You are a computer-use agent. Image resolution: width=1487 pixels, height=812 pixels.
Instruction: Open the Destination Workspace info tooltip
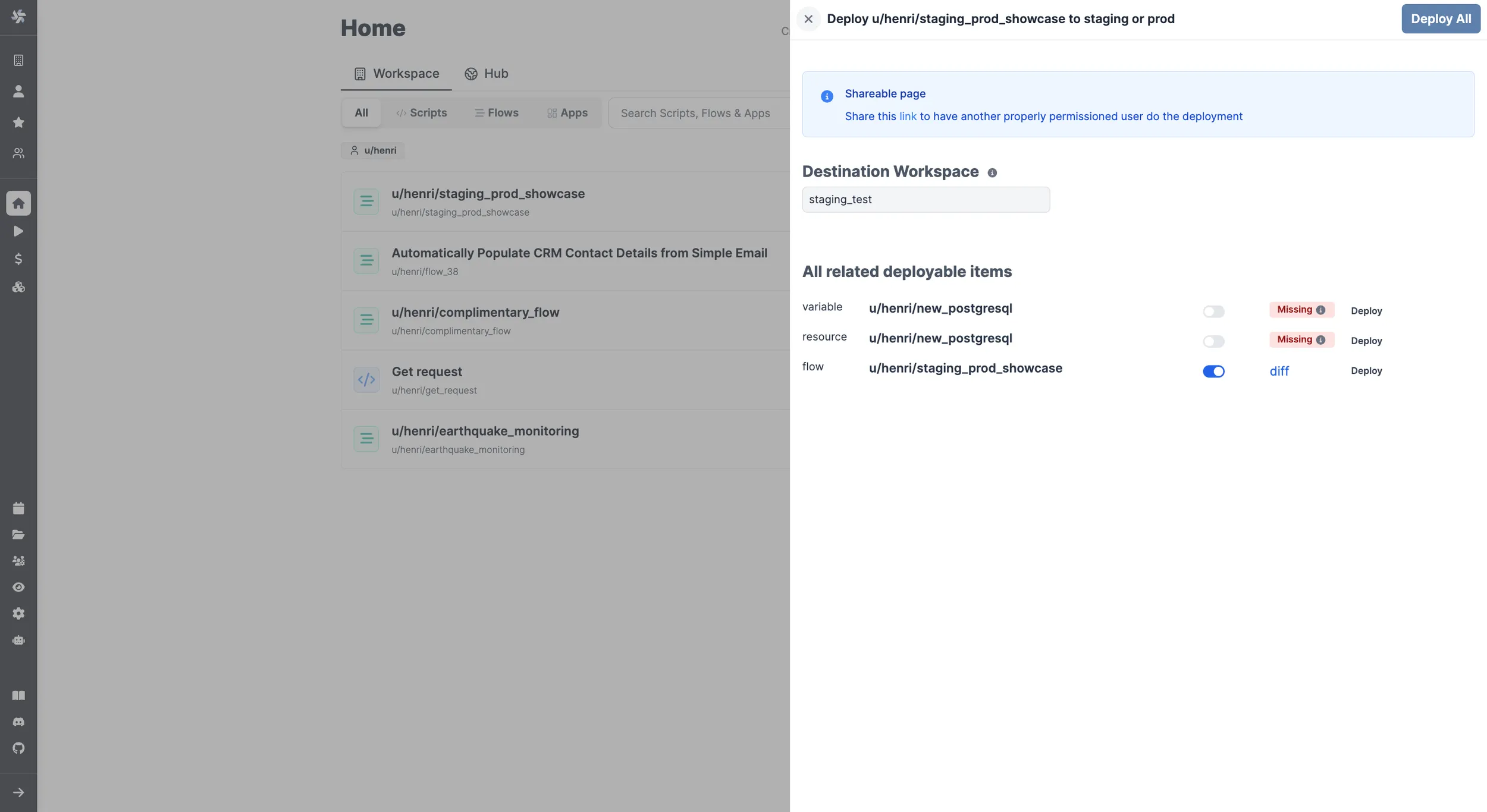pyautogui.click(x=992, y=172)
